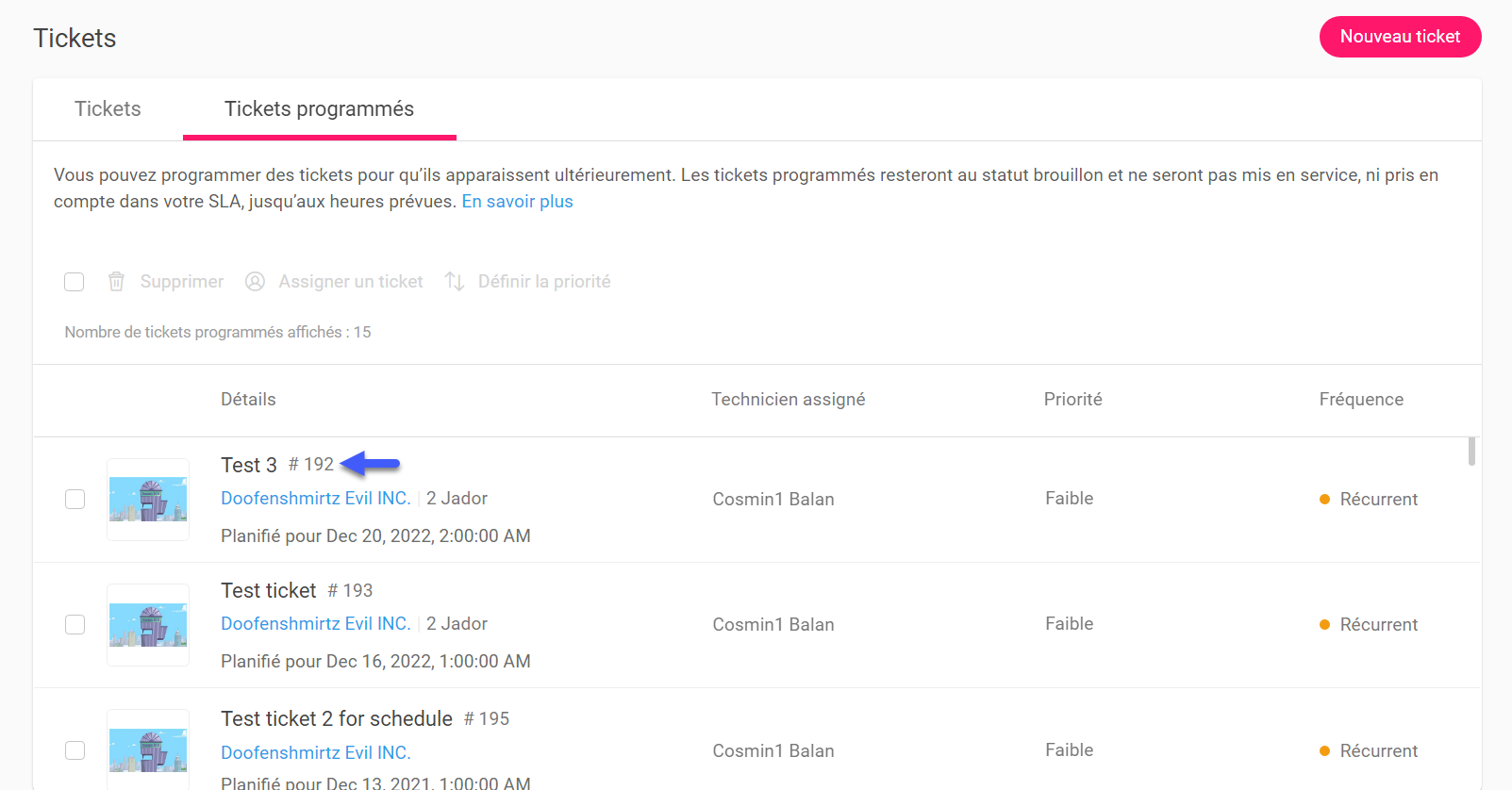Check the box for Test 3 ticket
Viewport: 1512px width, 790px height.
click(x=75, y=500)
